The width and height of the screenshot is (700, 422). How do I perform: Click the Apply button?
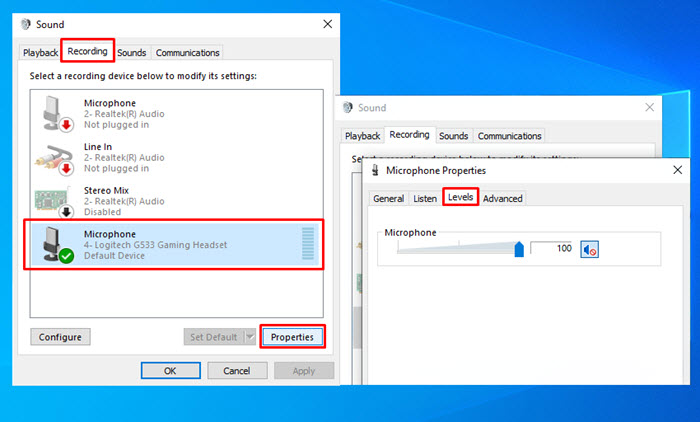(304, 371)
